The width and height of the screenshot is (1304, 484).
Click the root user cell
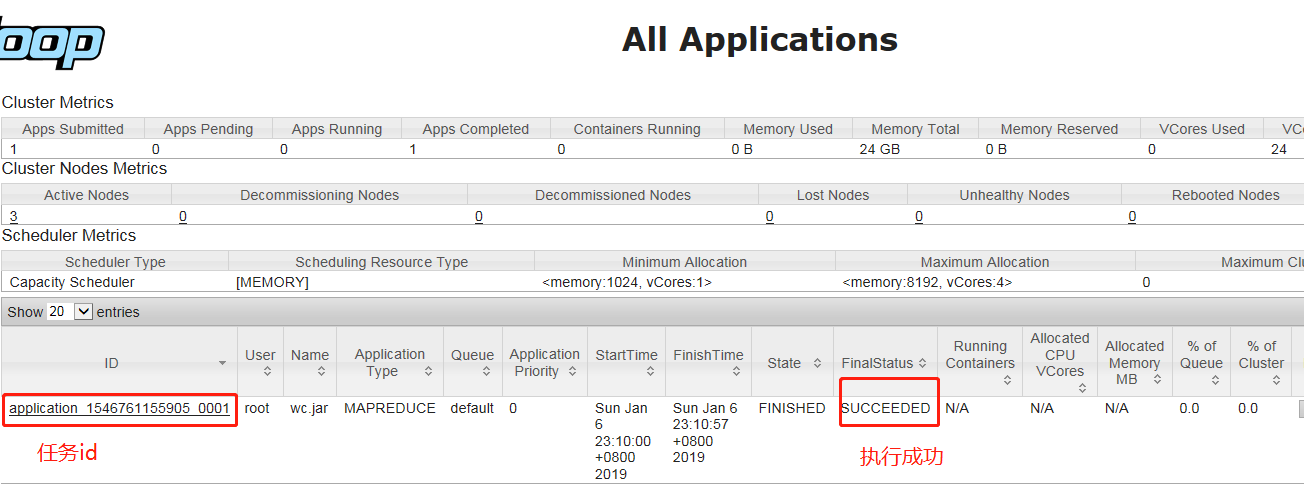coord(257,408)
